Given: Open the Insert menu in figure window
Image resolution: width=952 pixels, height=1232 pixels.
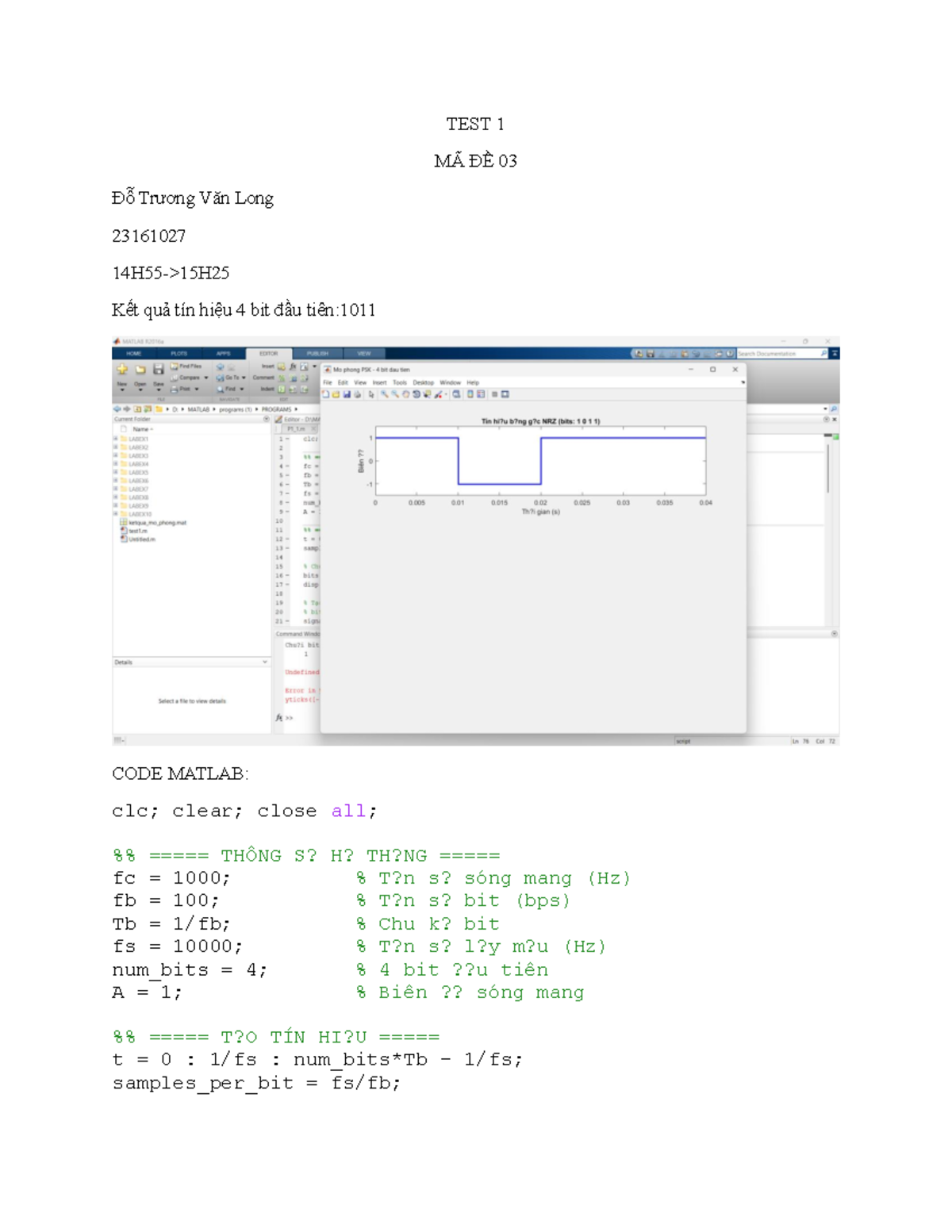Looking at the screenshot, I should 379,382.
